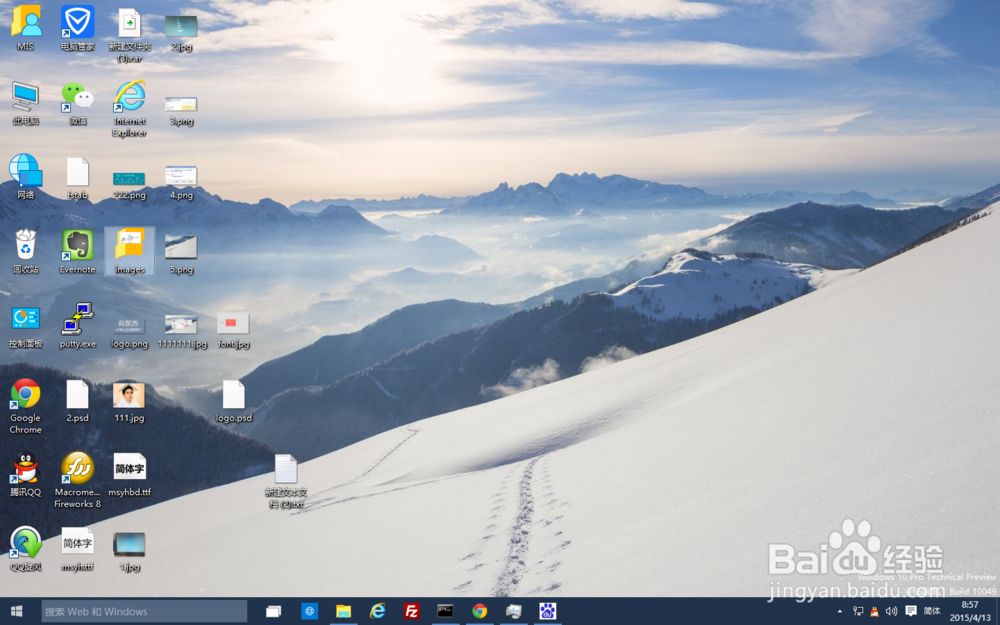Viewport: 1000px width, 625px height.
Task: Select the font.jpg image file
Action: point(233,330)
